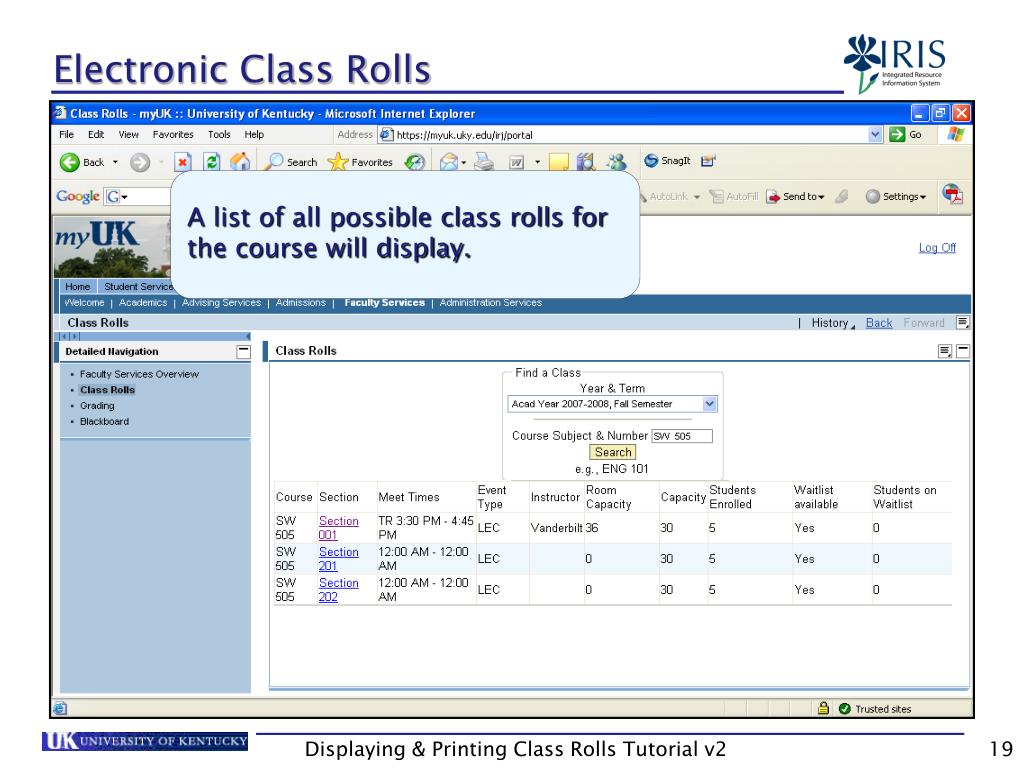Open the Section 001 class roll link
Image resolution: width=1024 pixels, height=768 pixels.
[x=338, y=528]
